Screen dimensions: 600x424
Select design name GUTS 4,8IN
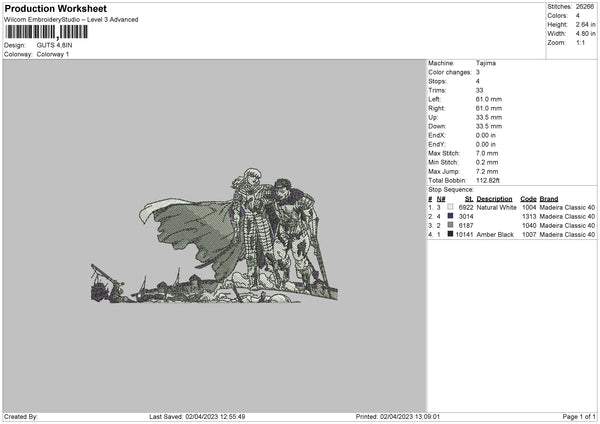pyautogui.click(x=54, y=45)
